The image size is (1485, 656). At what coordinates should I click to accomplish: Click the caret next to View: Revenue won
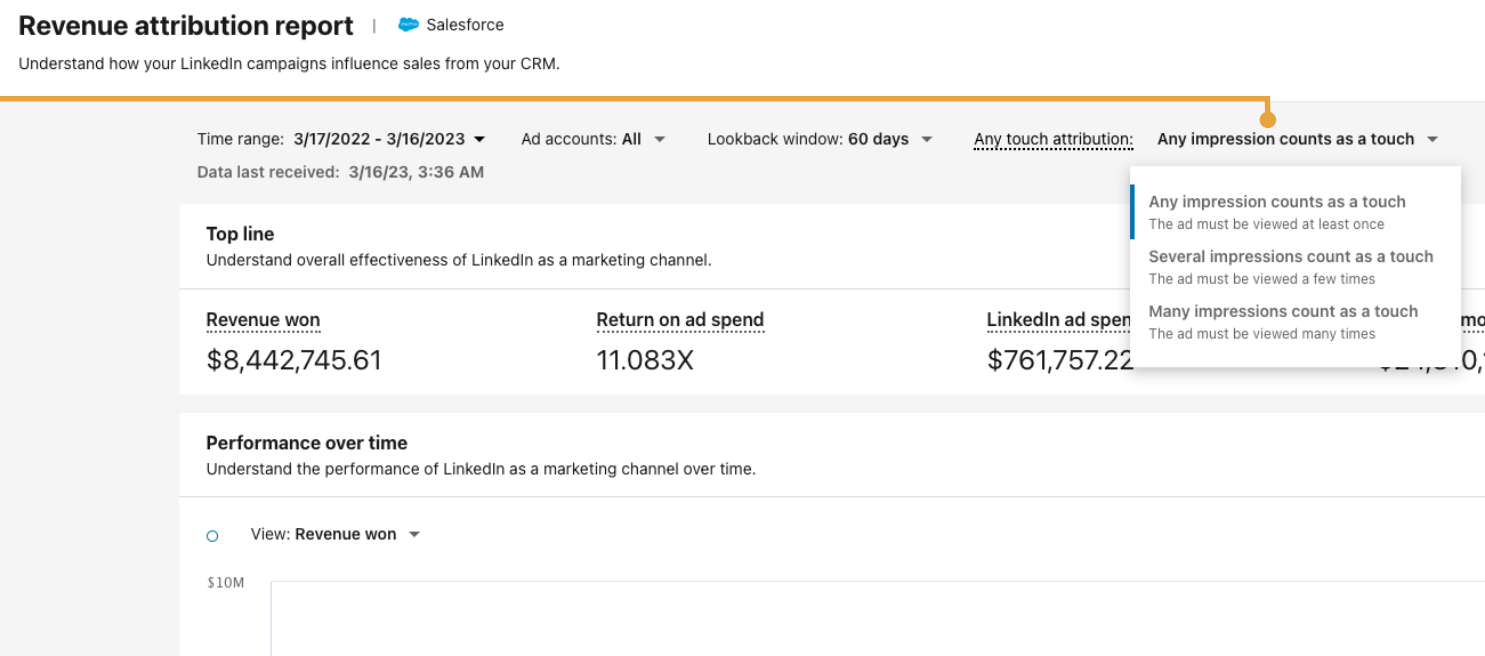(413, 534)
